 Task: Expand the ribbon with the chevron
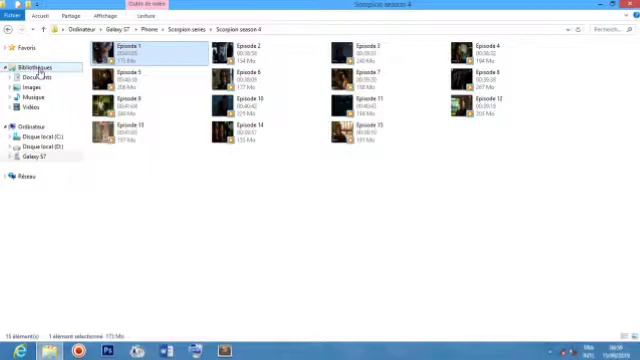click(x=626, y=16)
